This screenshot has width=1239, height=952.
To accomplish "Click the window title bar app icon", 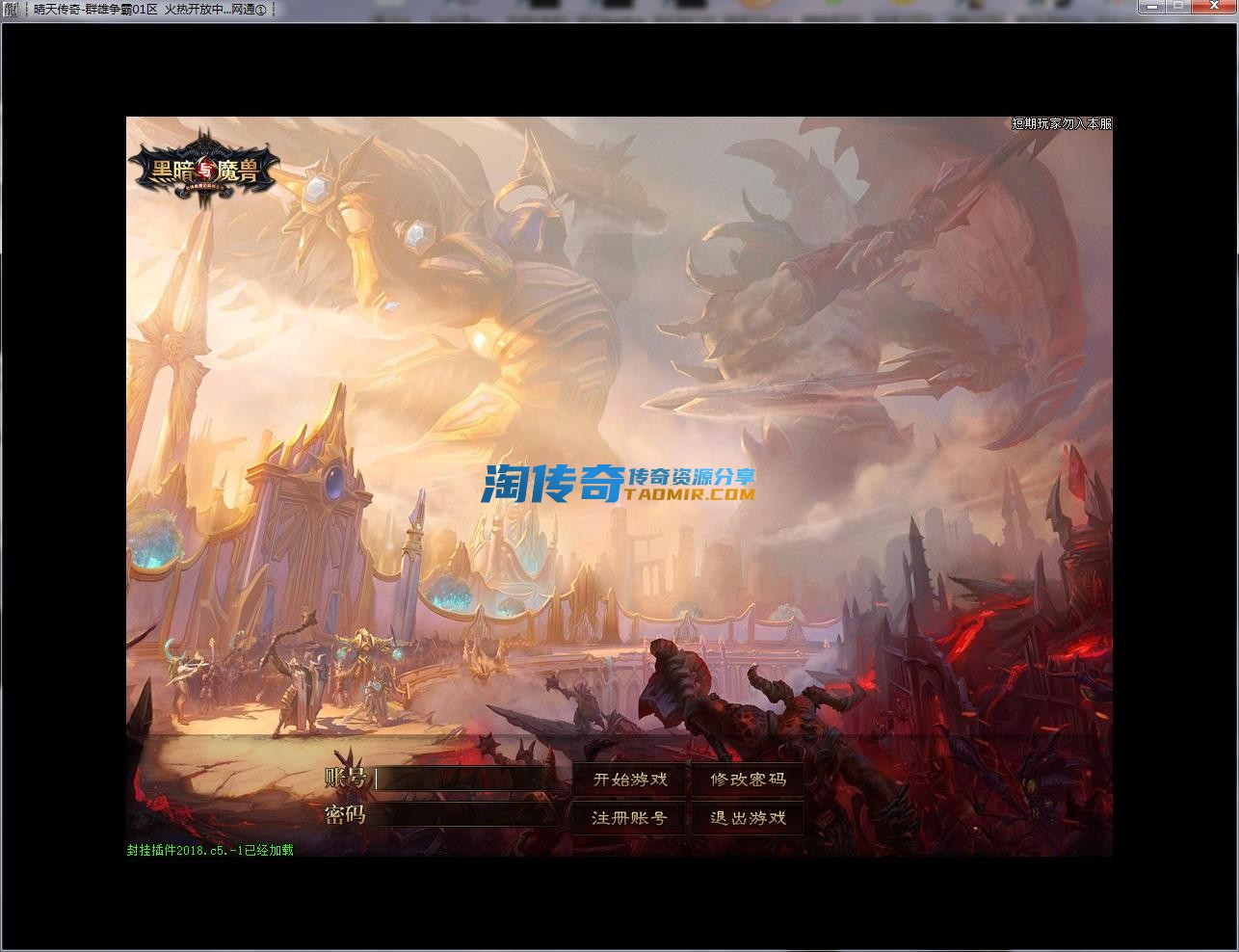I will (11, 10).
